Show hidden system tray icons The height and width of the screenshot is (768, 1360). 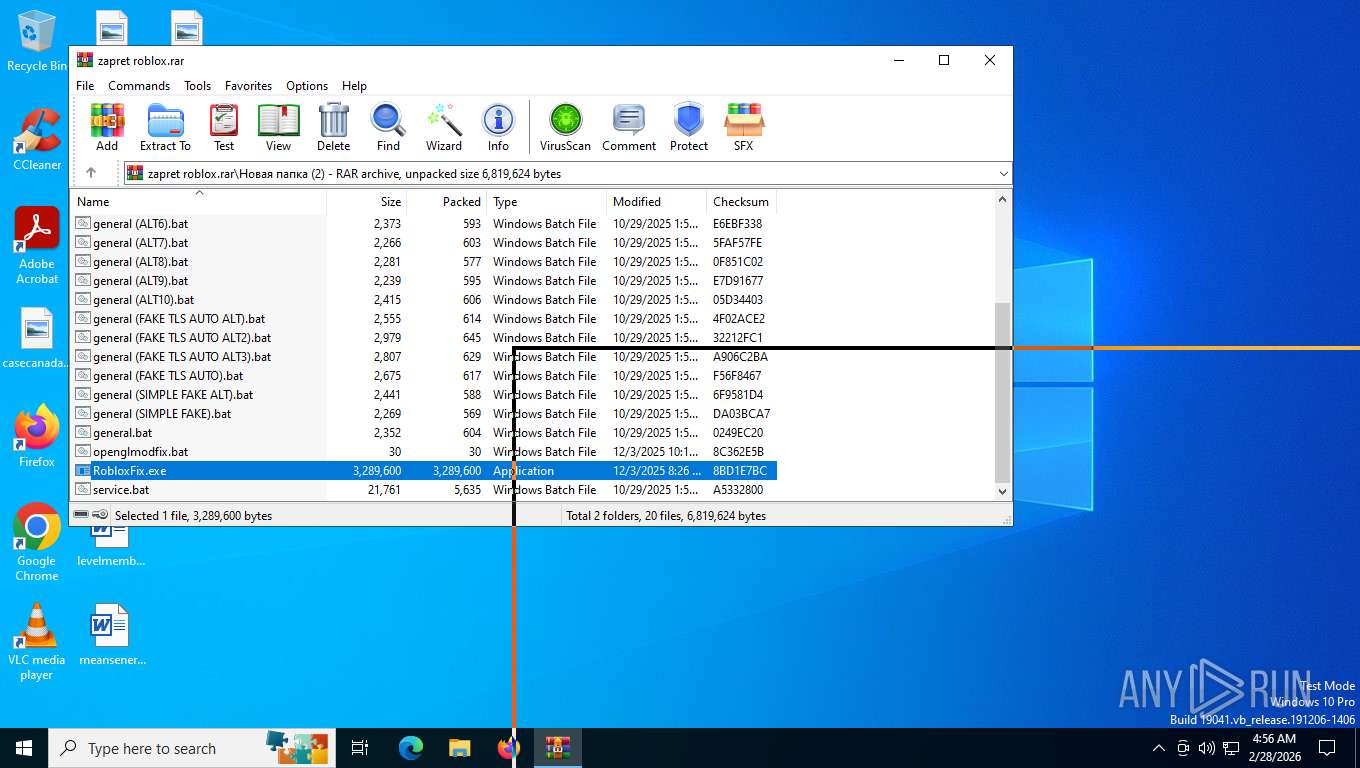tap(1159, 748)
